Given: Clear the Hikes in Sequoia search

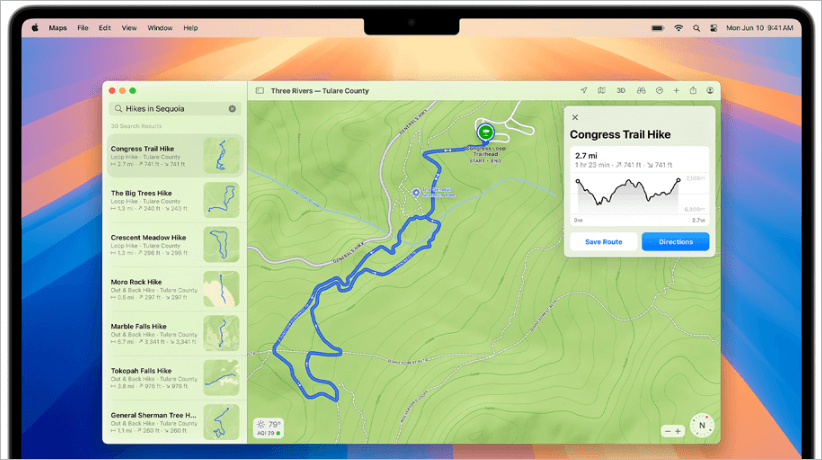Looking at the screenshot, I should click(232, 109).
